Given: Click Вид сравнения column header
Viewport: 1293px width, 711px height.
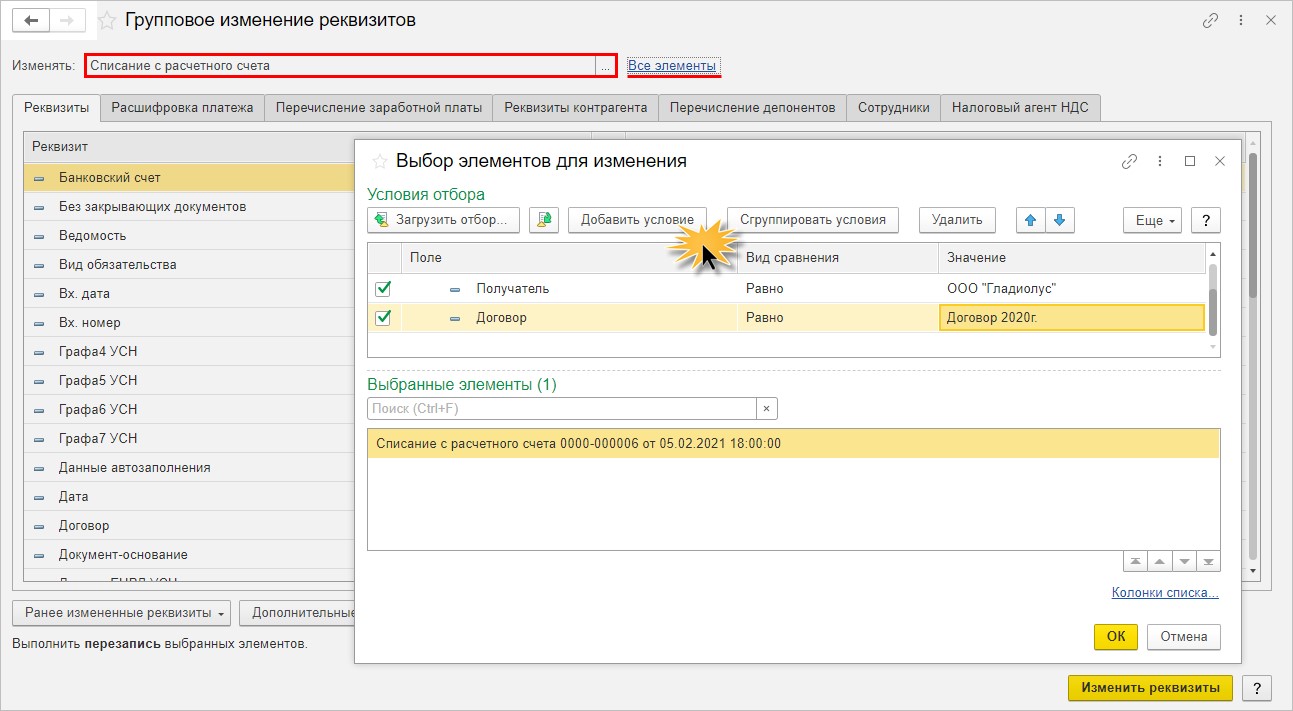Looking at the screenshot, I should click(x=838, y=258).
